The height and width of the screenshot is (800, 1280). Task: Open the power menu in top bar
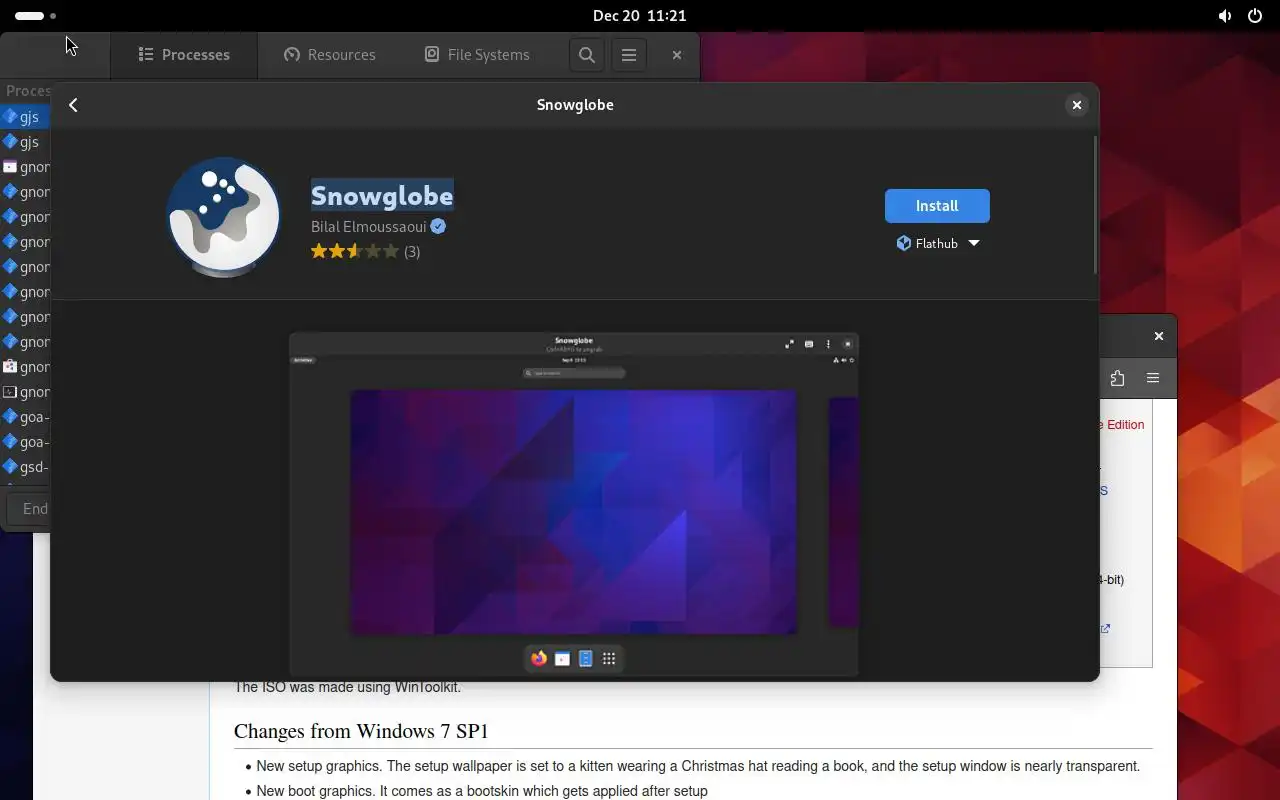coord(1255,16)
